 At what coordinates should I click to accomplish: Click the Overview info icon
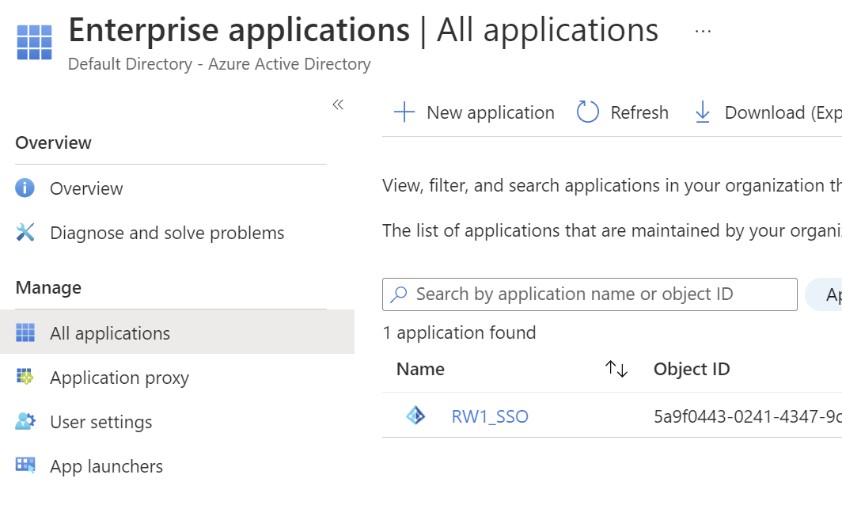pos(25,188)
